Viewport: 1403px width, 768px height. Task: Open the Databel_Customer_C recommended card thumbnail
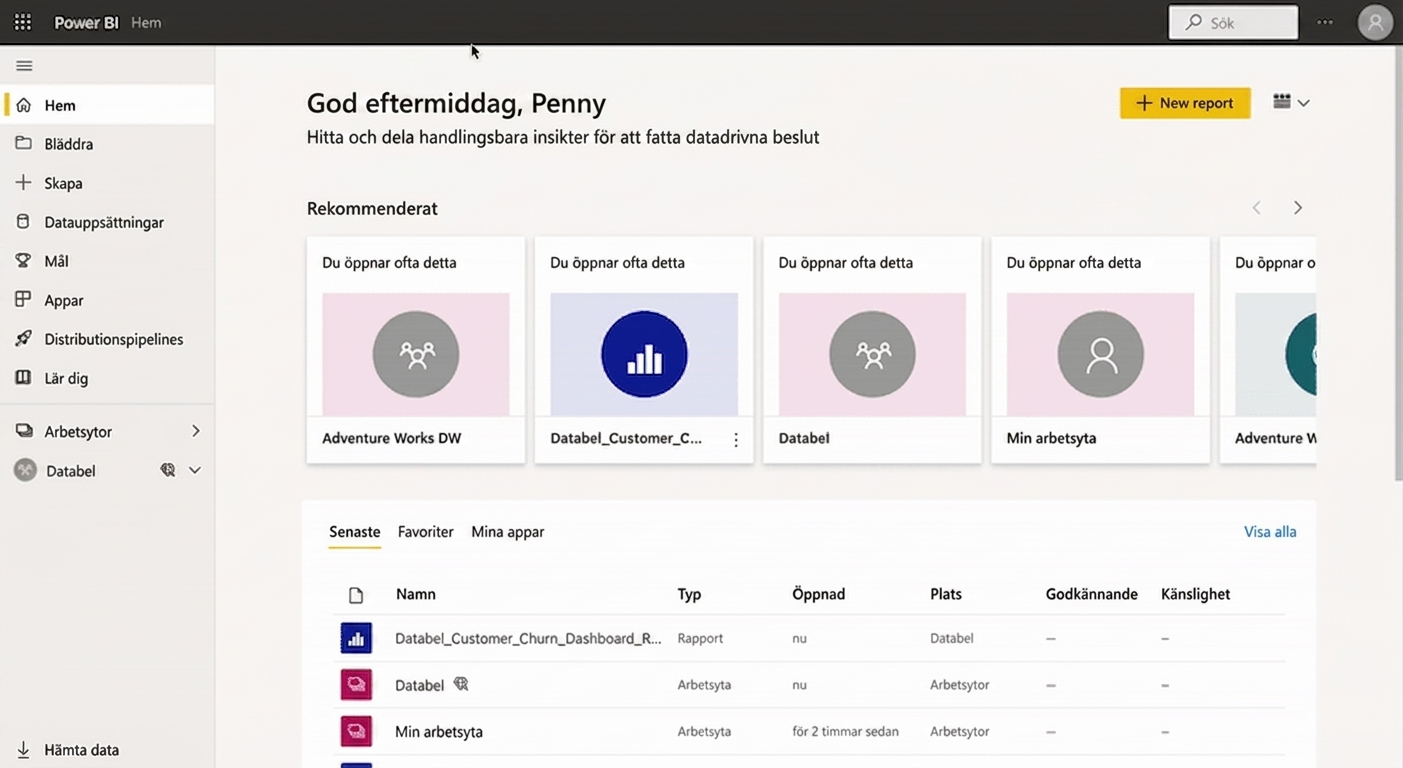[x=644, y=354]
